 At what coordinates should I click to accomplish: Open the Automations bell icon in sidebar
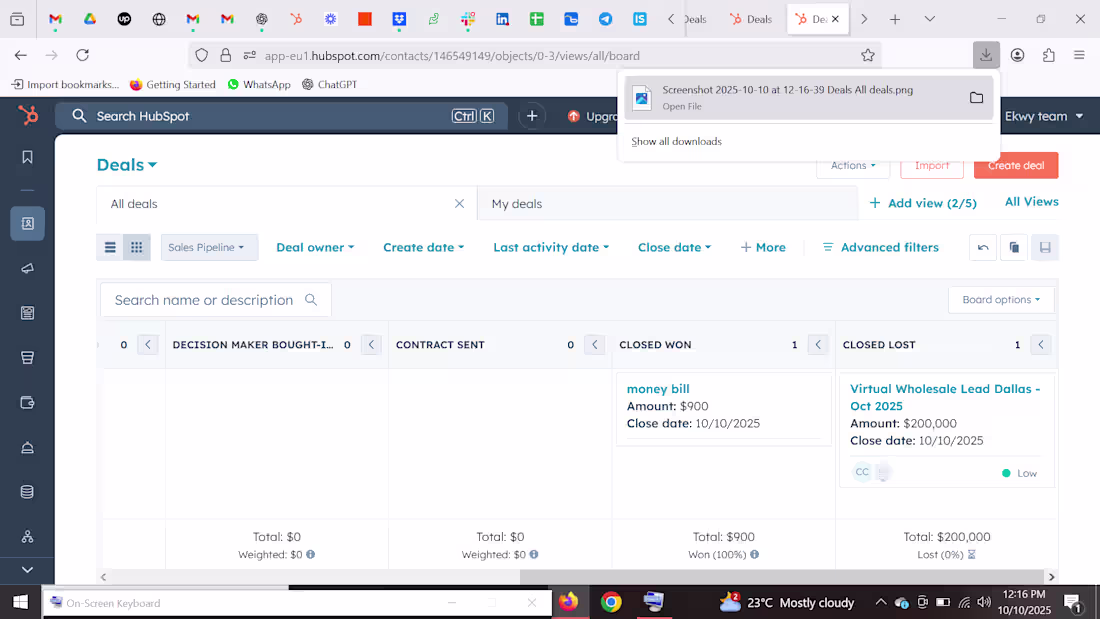point(27,447)
